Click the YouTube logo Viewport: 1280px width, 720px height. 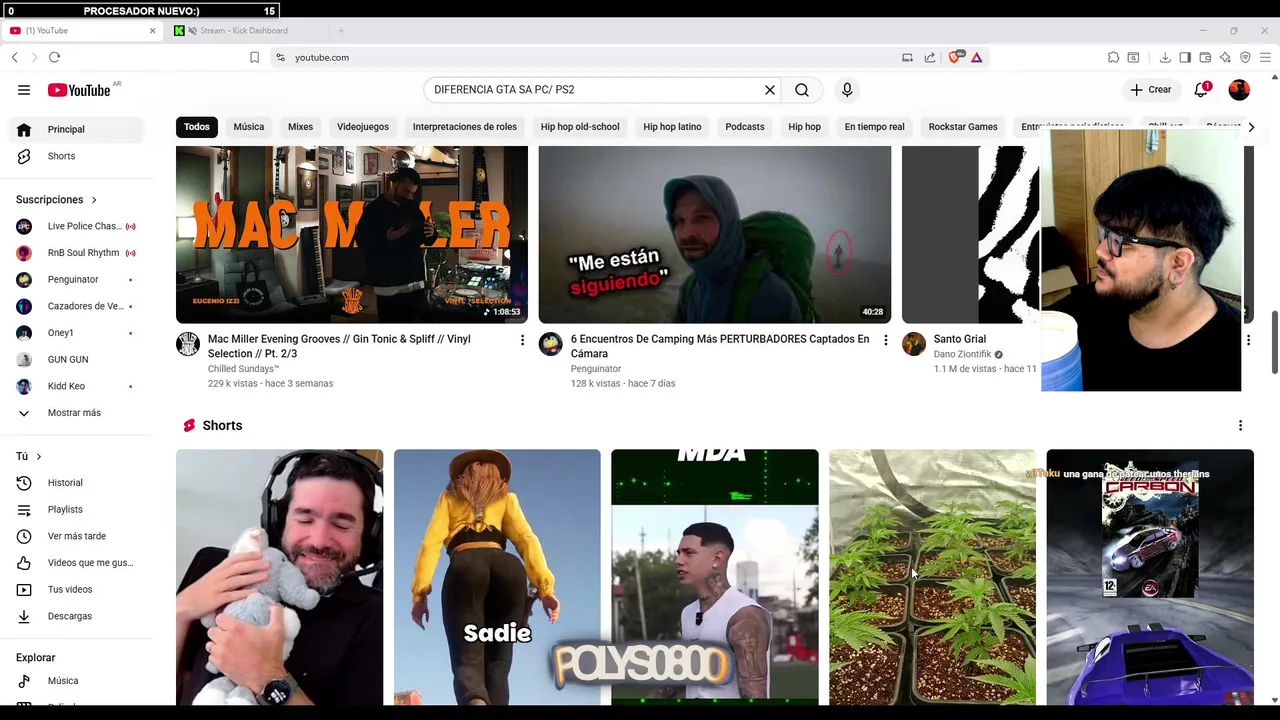[x=79, y=90]
